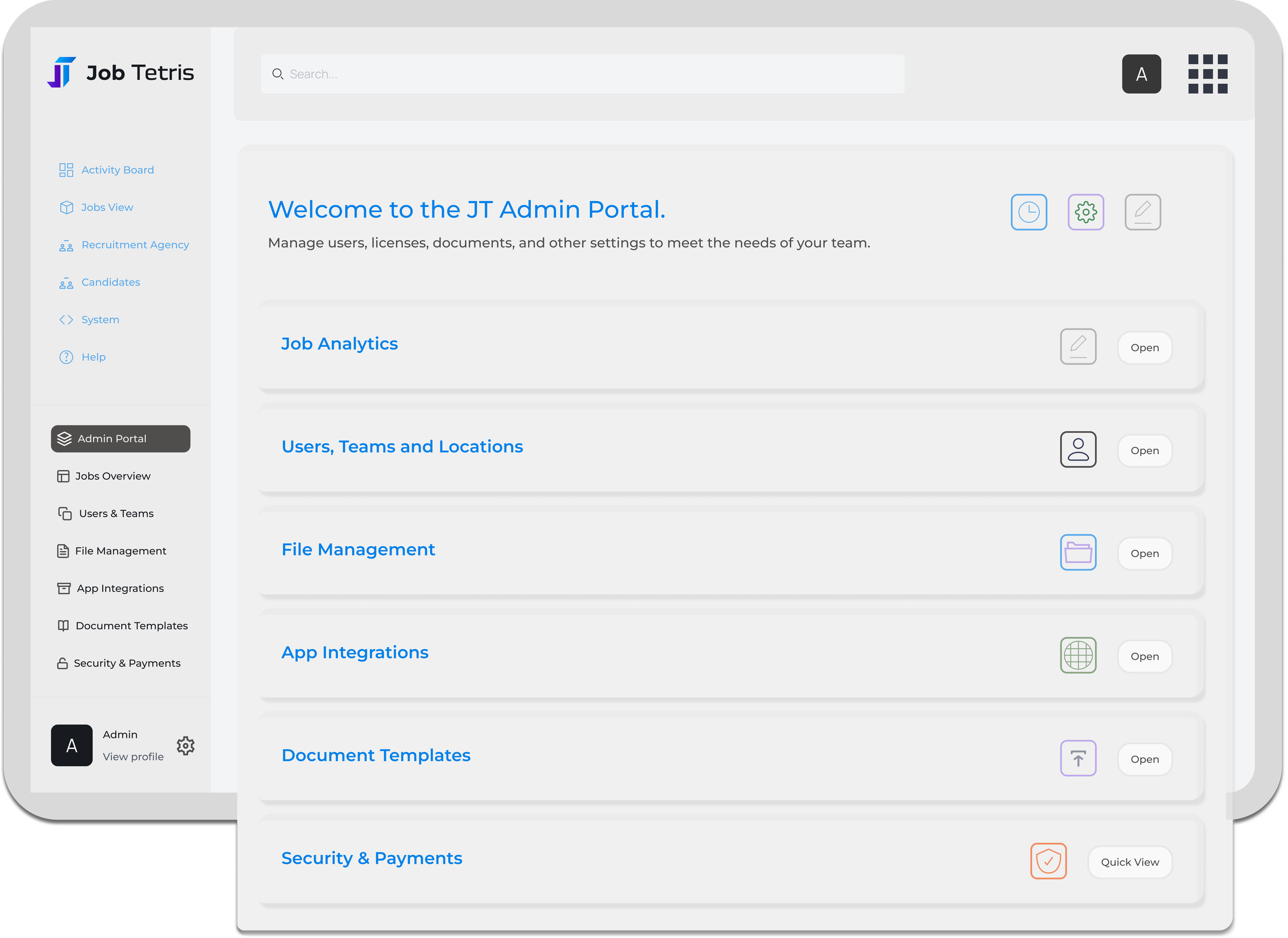The width and height of the screenshot is (1288, 938).
Task: Click the edit pencil icon in the header
Action: pyautogui.click(x=1143, y=212)
